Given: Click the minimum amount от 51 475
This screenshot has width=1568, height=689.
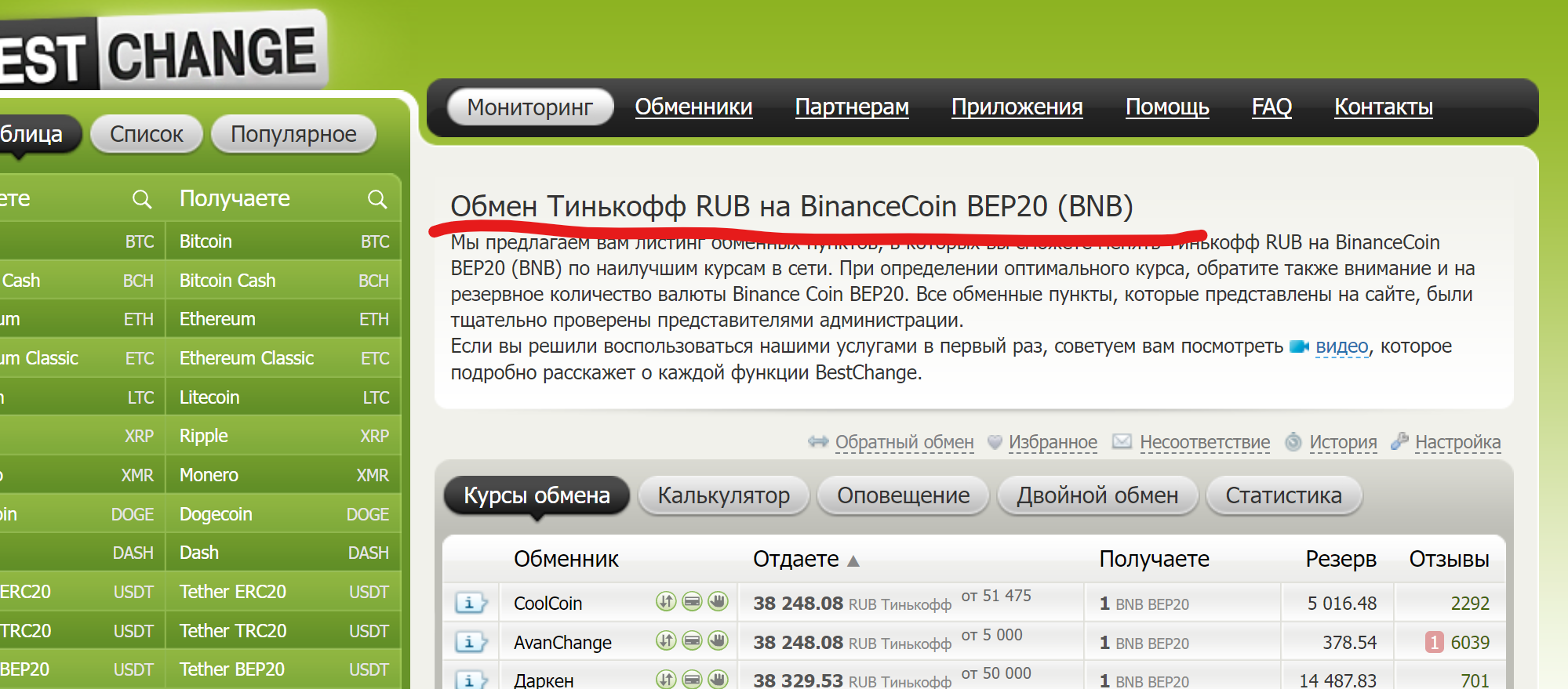Looking at the screenshot, I should (x=996, y=596).
